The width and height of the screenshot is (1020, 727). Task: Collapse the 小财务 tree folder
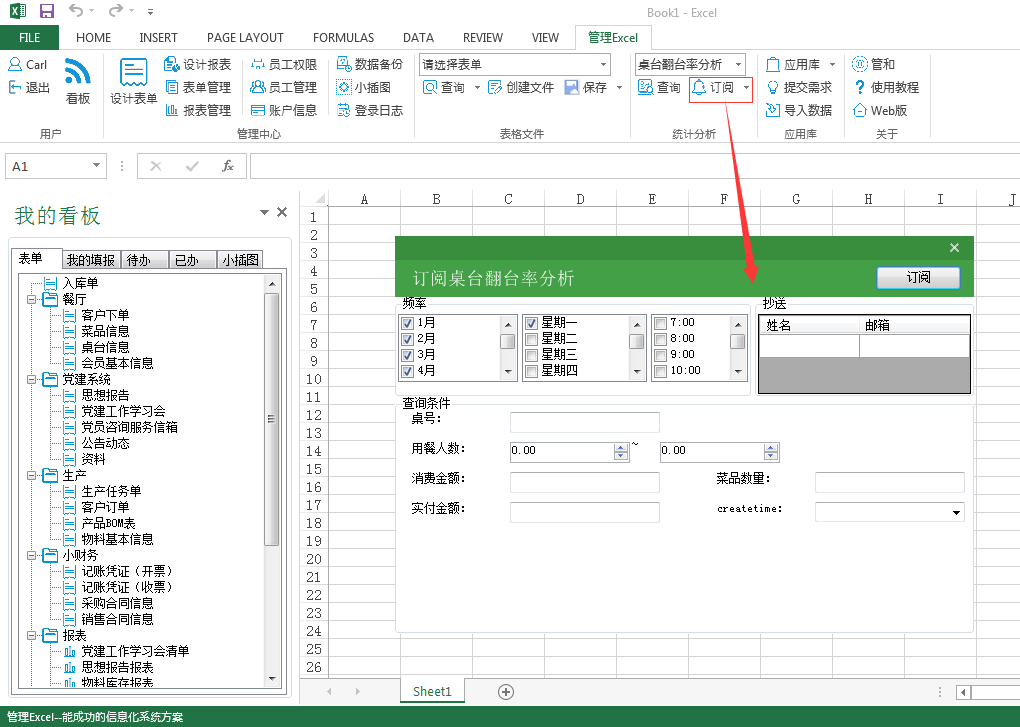click(x=31, y=556)
